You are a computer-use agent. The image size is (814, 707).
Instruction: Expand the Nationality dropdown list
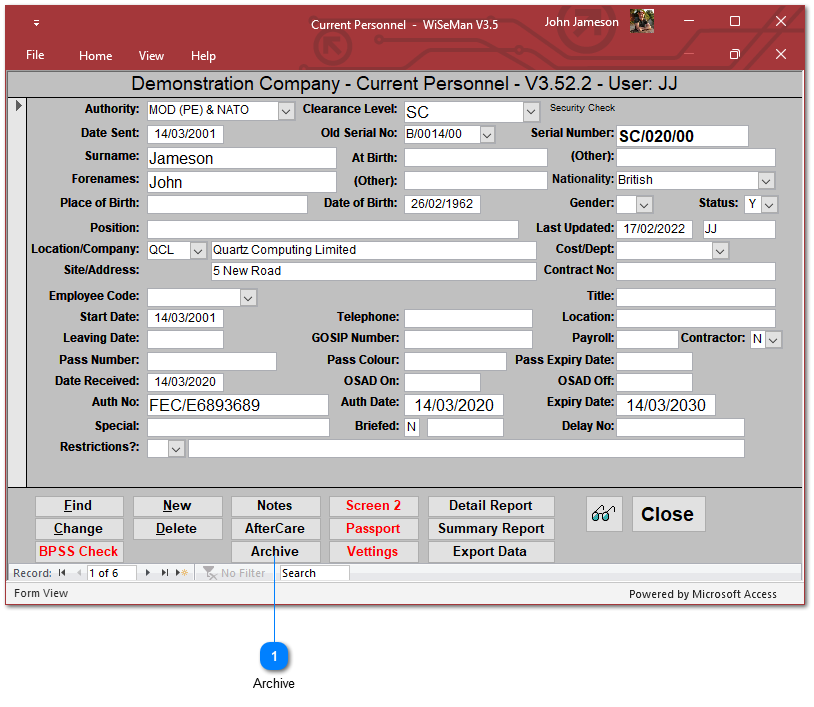766,181
